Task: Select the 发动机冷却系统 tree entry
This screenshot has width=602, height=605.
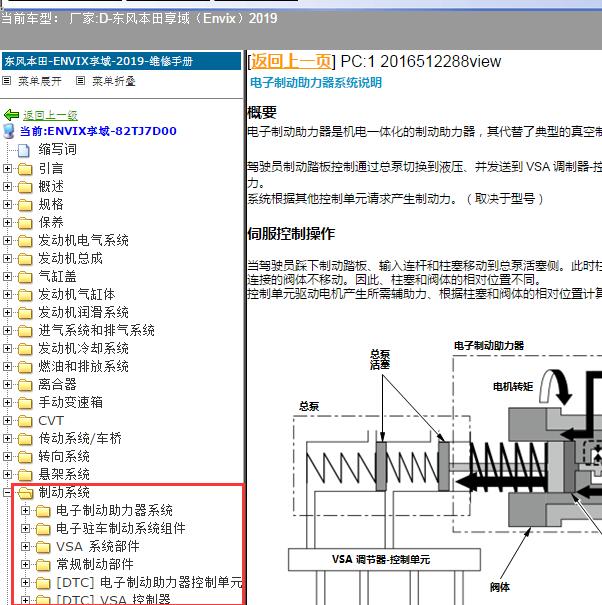Action: (83, 349)
